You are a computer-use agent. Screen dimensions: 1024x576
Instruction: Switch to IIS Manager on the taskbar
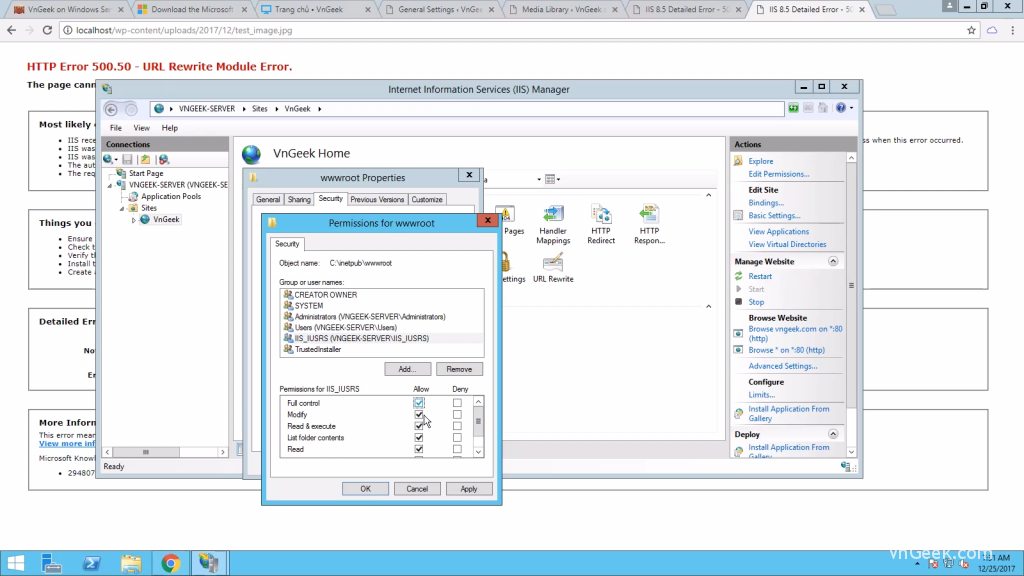point(209,563)
